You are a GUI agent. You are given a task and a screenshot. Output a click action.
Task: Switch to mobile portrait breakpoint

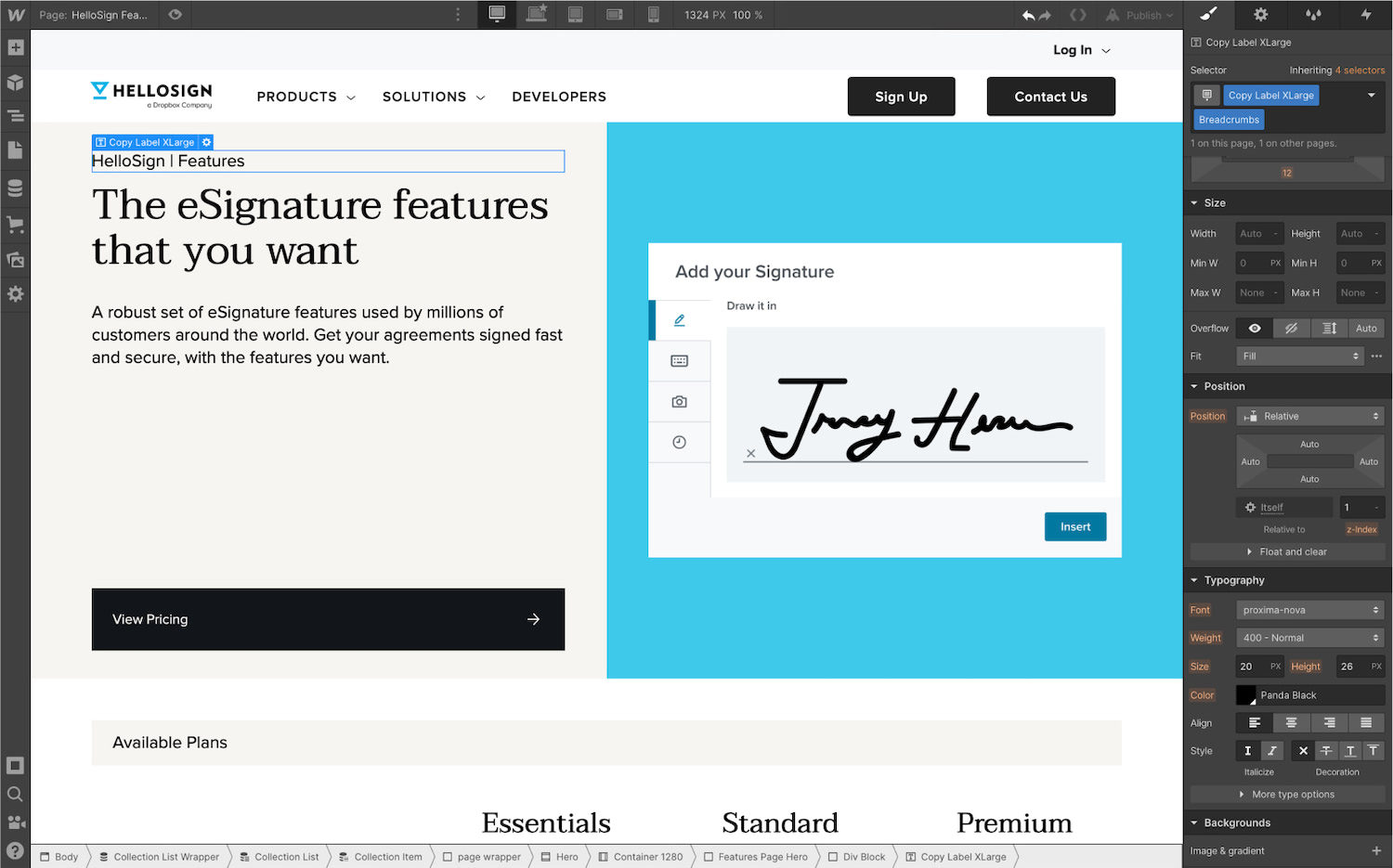[x=654, y=15]
